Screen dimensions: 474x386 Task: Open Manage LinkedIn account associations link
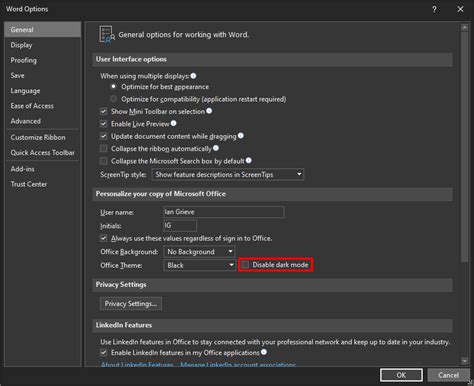(238, 365)
